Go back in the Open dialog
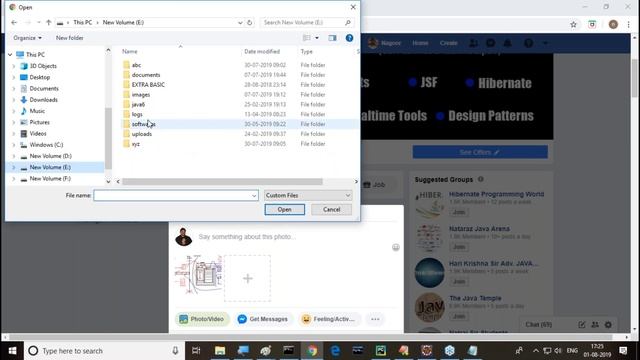 (14, 22)
